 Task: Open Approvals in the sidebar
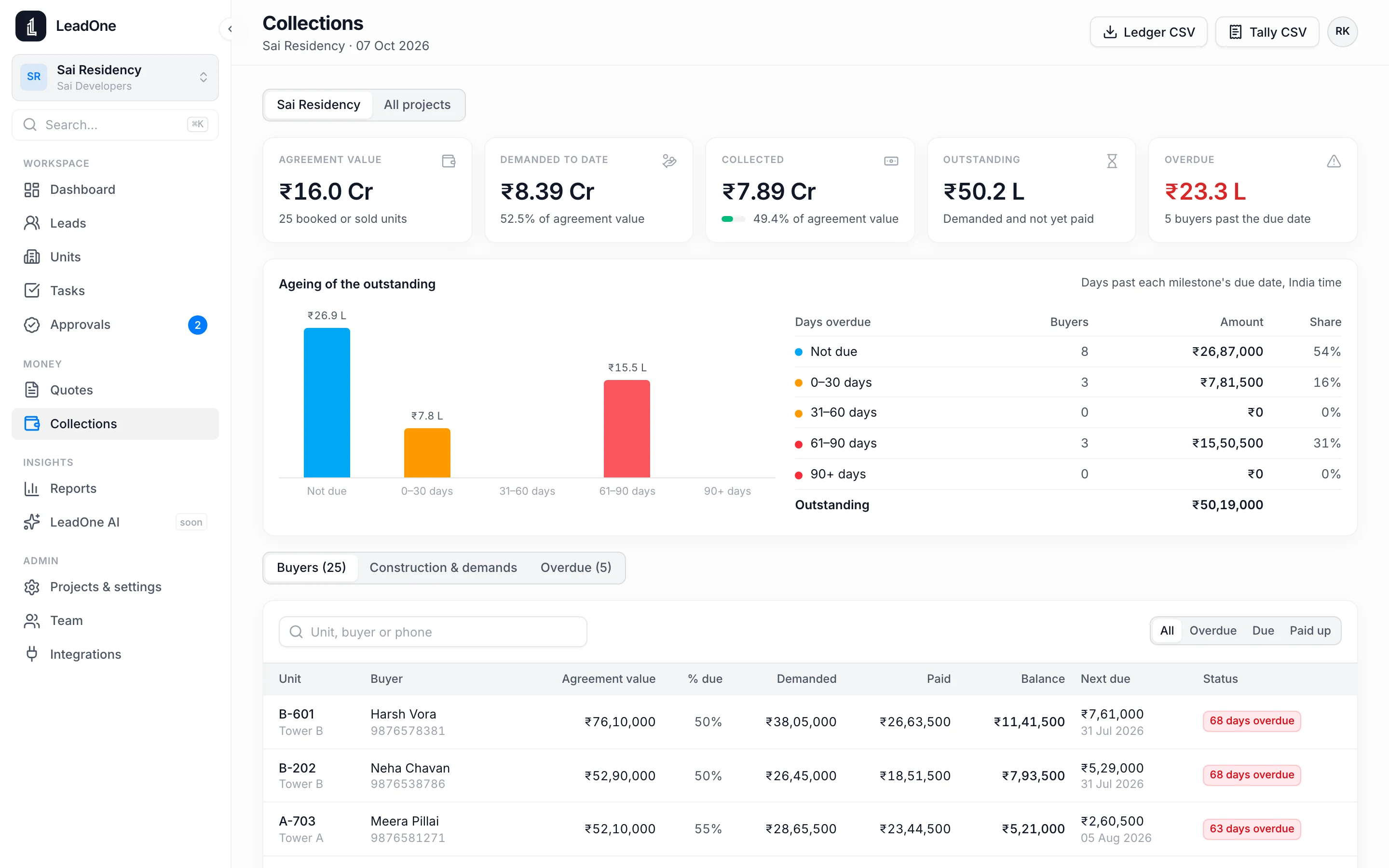[x=115, y=325]
